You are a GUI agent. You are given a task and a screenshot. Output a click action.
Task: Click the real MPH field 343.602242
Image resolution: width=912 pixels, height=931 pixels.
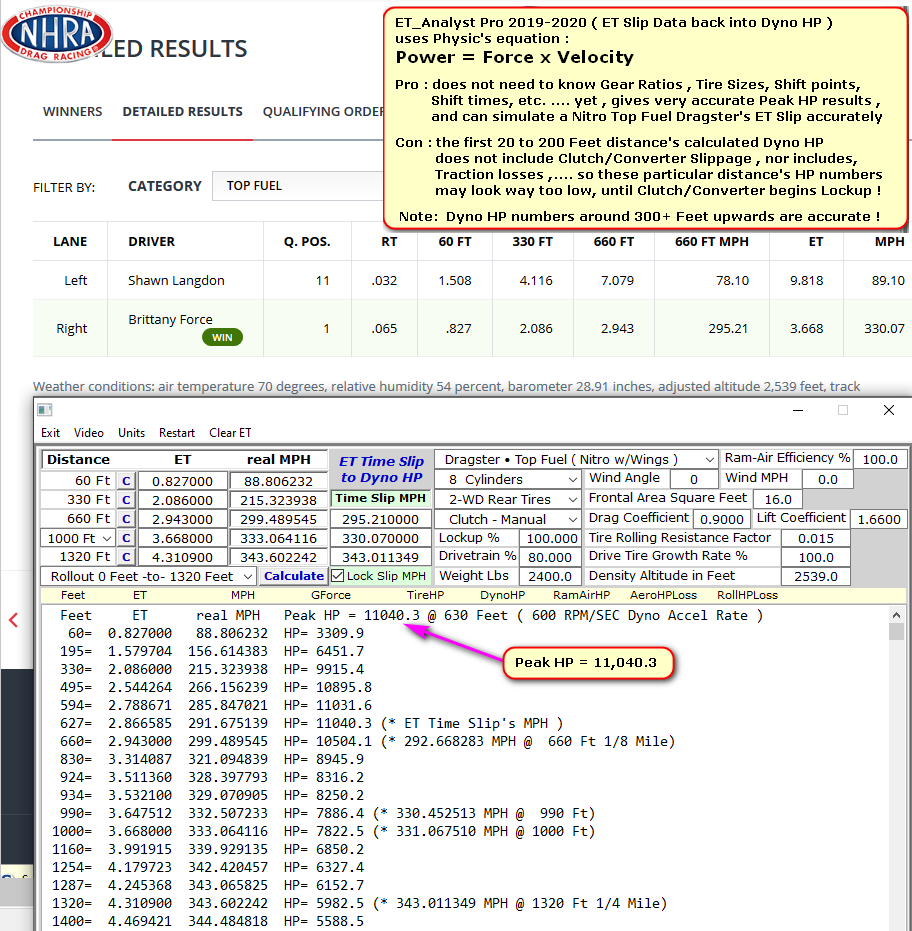[x=278, y=557]
